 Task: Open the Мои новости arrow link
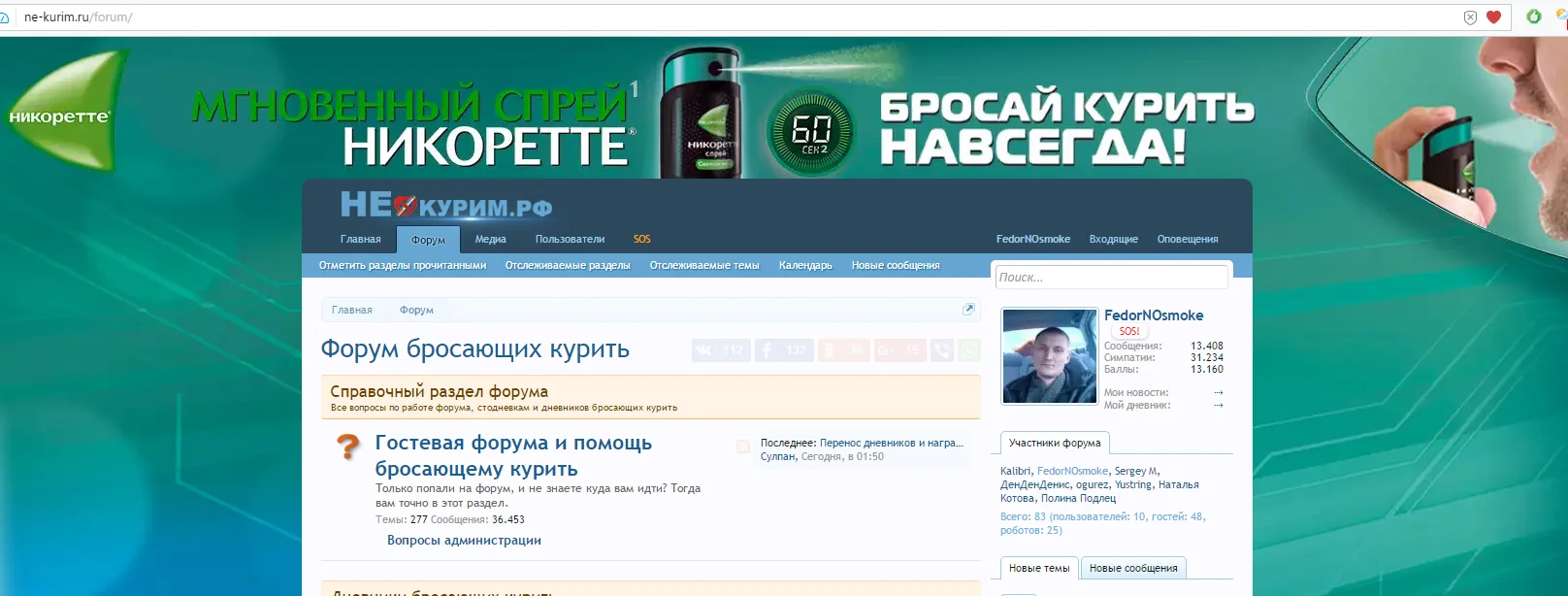coord(1218,393)
